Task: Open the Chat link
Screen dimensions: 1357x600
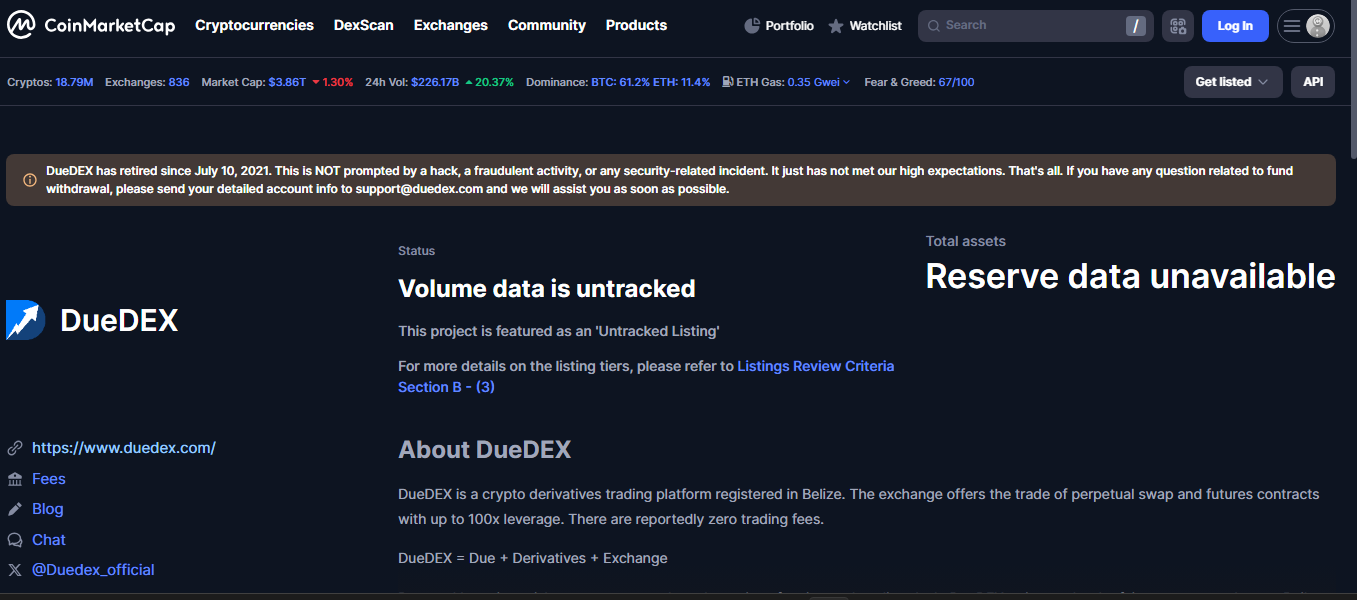Action: tap(49, 540)
